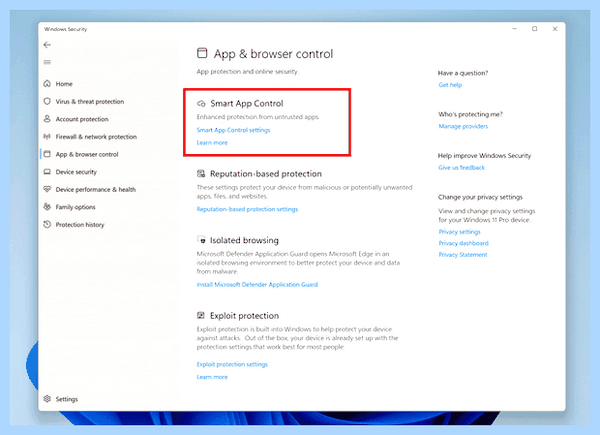Click 'Have a question?' heading
600x435 pixels.
pyautogui.click(x=463, y=73)
